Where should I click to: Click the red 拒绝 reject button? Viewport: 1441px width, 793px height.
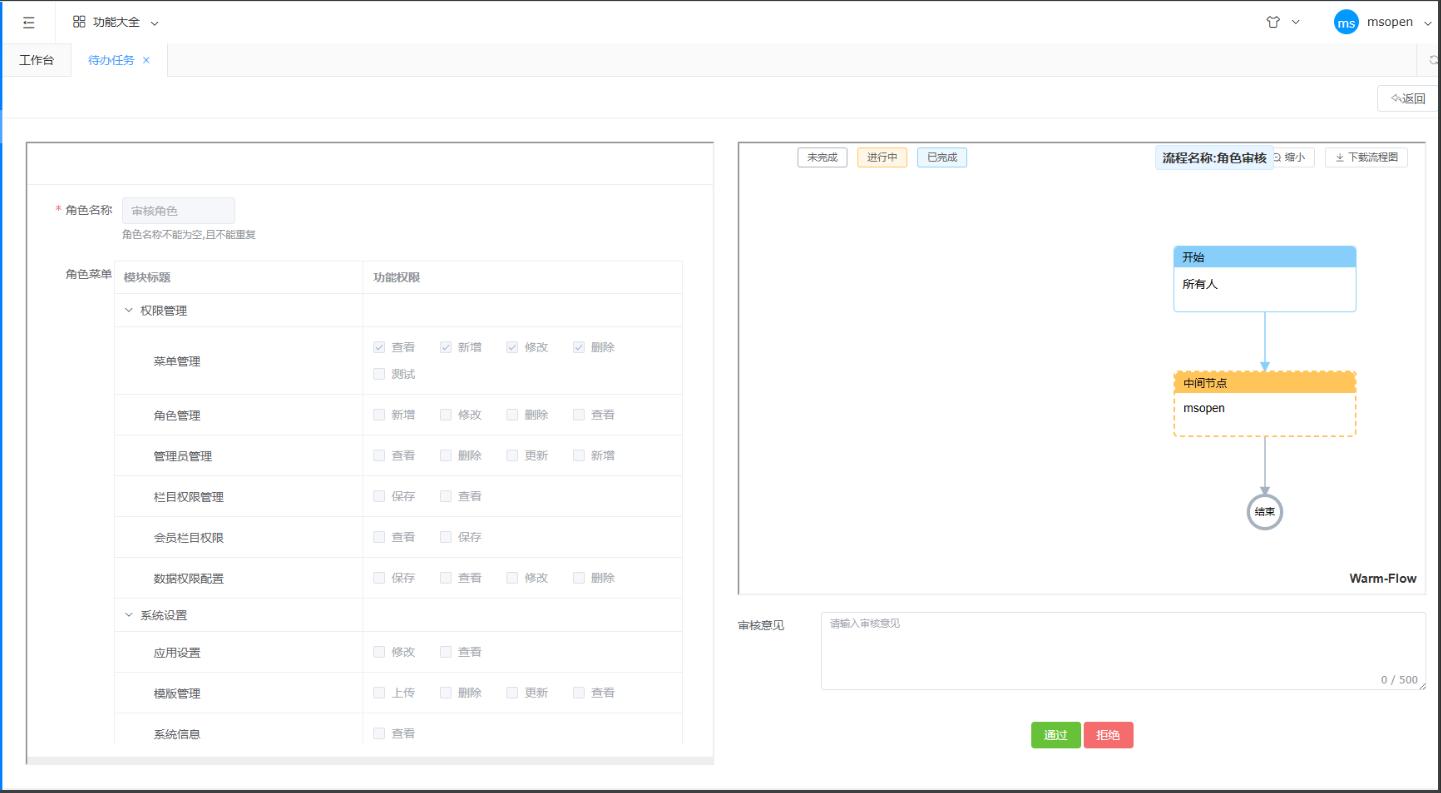point(1108,735)
